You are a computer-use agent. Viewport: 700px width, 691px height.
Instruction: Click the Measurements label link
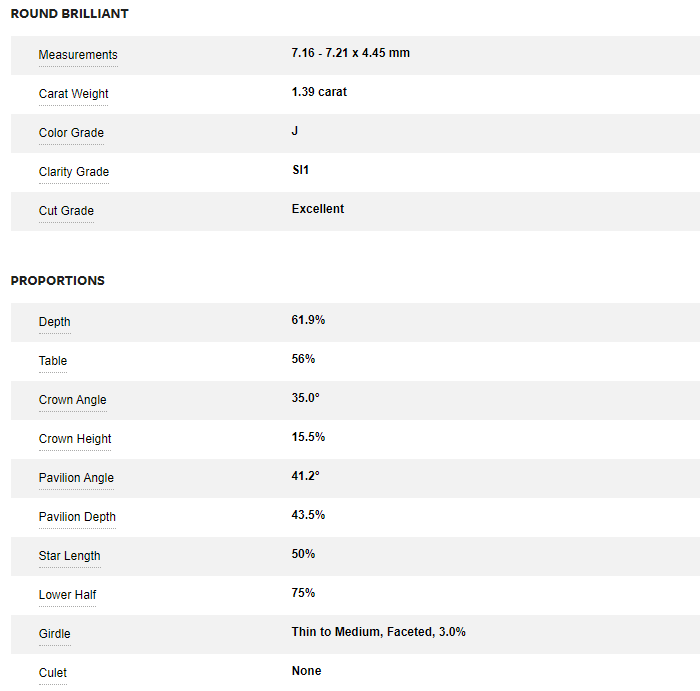(78, 55)
